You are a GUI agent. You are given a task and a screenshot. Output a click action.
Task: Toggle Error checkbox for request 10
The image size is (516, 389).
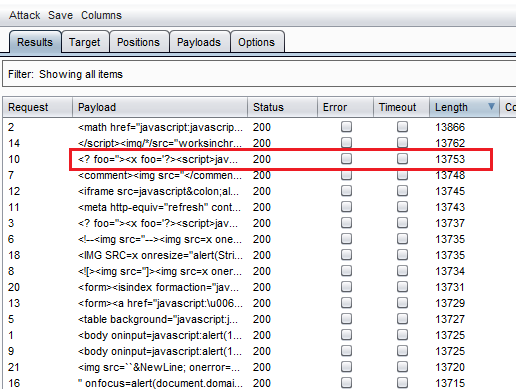[346, 159]
